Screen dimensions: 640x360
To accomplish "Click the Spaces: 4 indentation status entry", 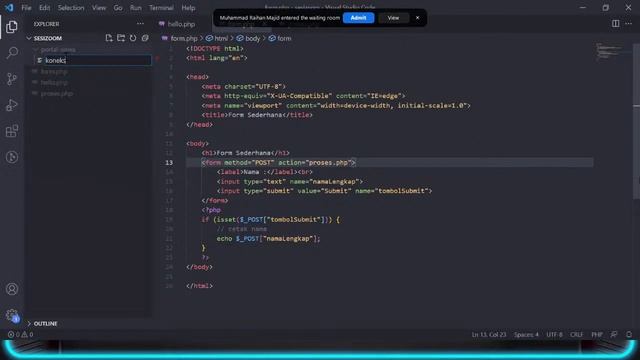I will [526, 334].
